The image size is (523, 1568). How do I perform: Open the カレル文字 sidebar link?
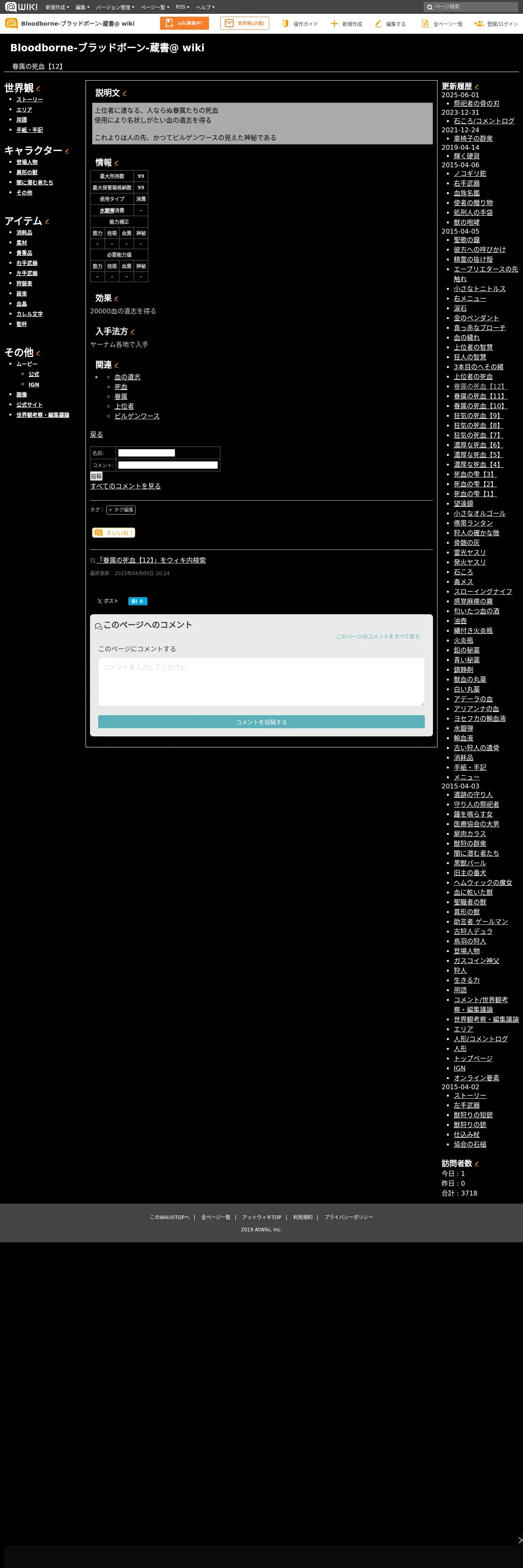(29, 314)
